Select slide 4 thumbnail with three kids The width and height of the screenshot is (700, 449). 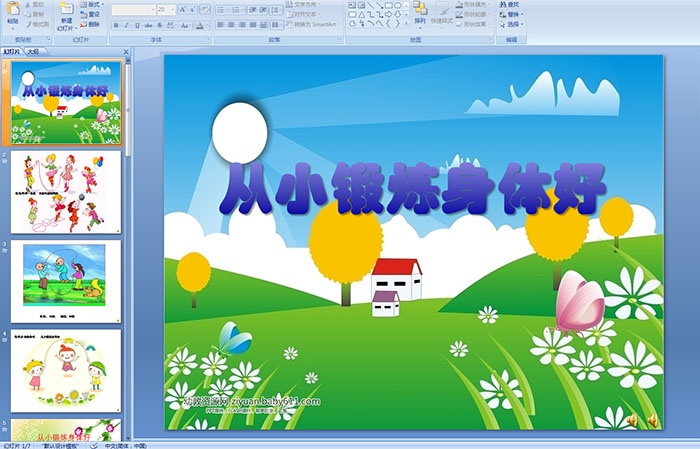pos(66,371)
